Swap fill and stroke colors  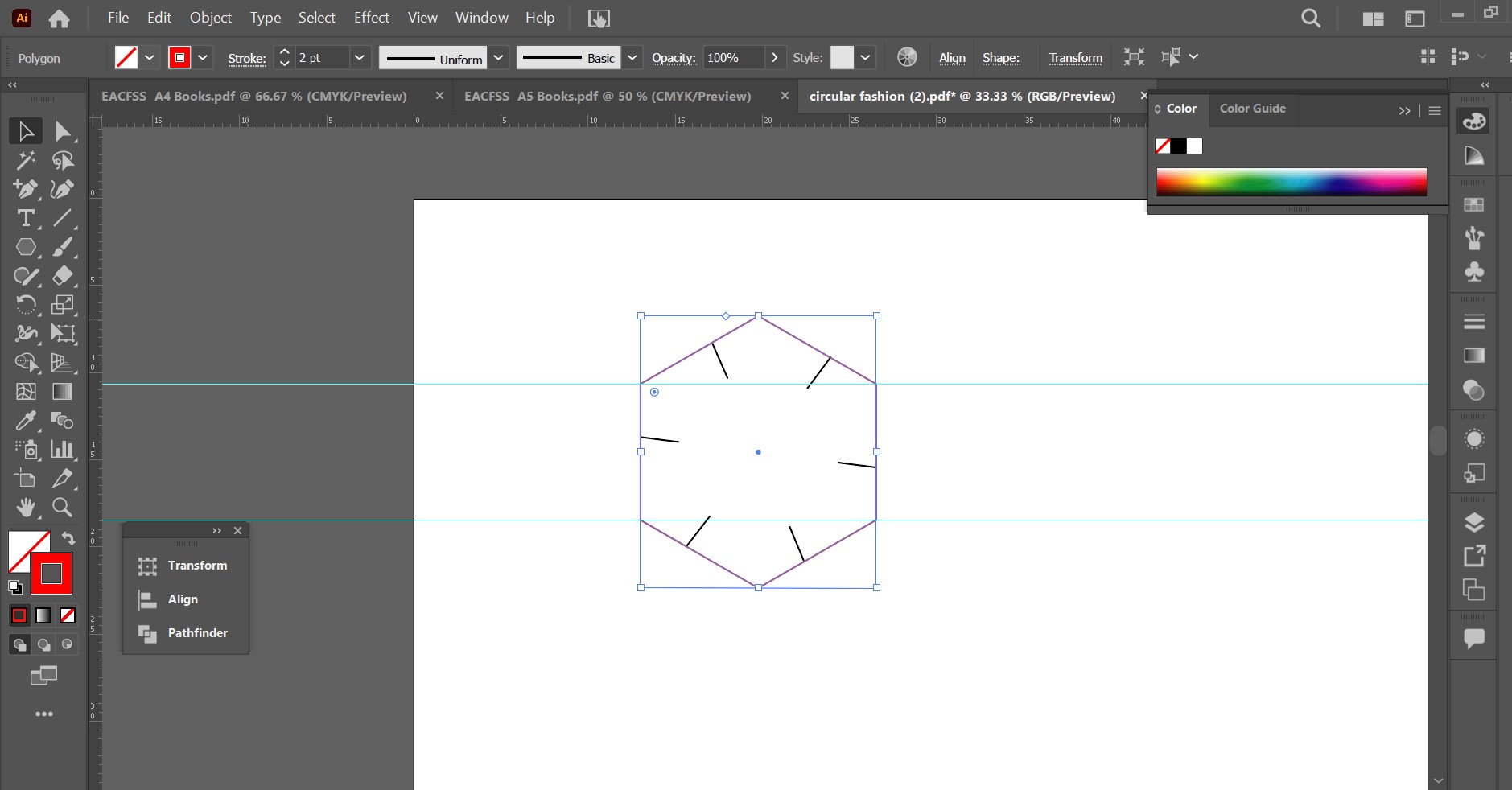coord(68,539)
